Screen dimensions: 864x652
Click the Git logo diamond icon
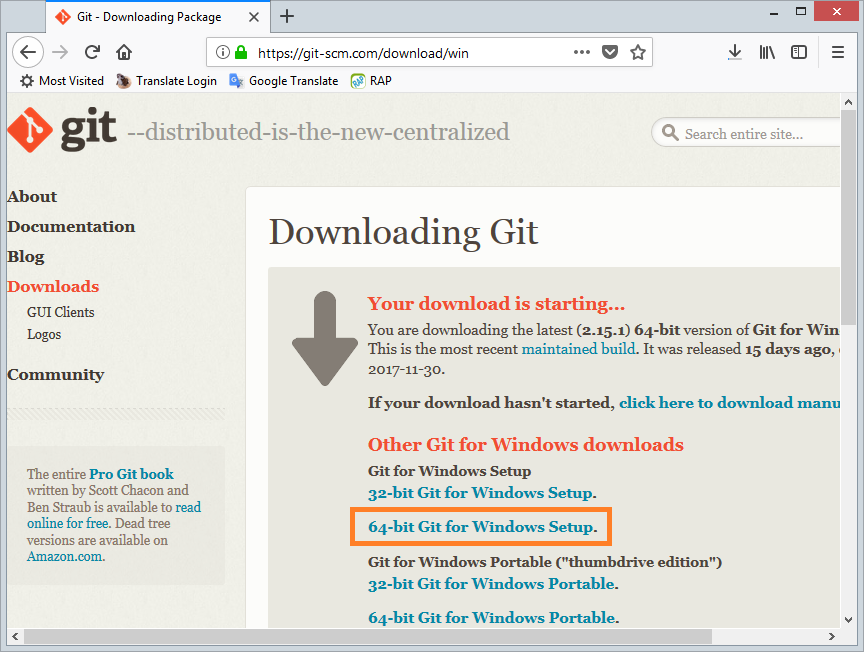pos(30,130)
